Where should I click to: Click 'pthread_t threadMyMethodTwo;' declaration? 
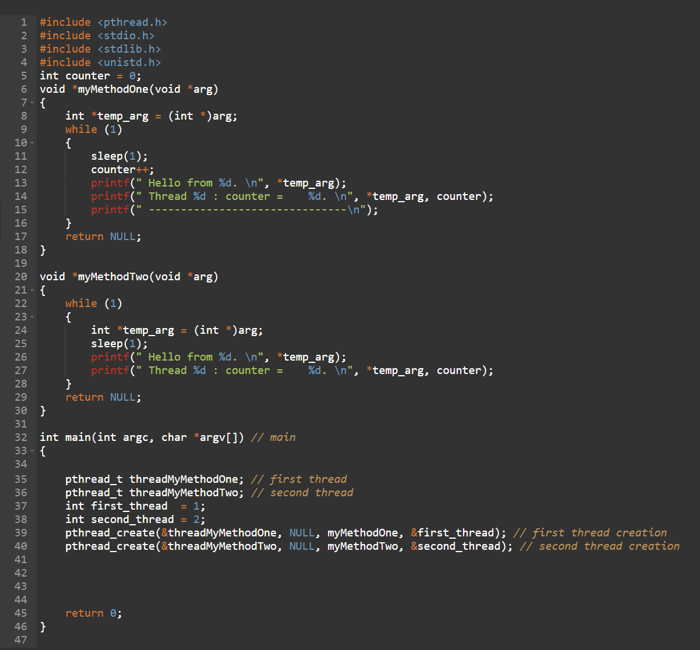tap(154, 493)
